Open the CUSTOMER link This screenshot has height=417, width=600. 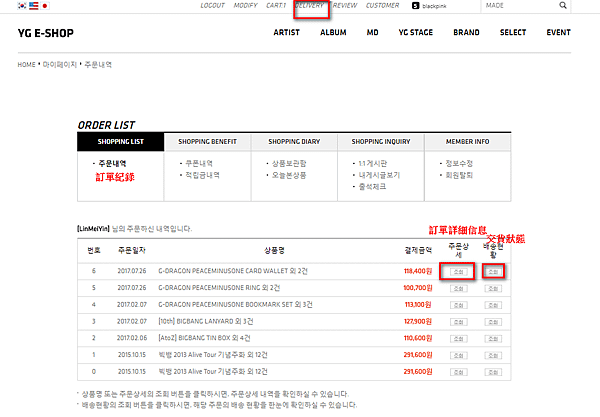click(x=382, y=5)
